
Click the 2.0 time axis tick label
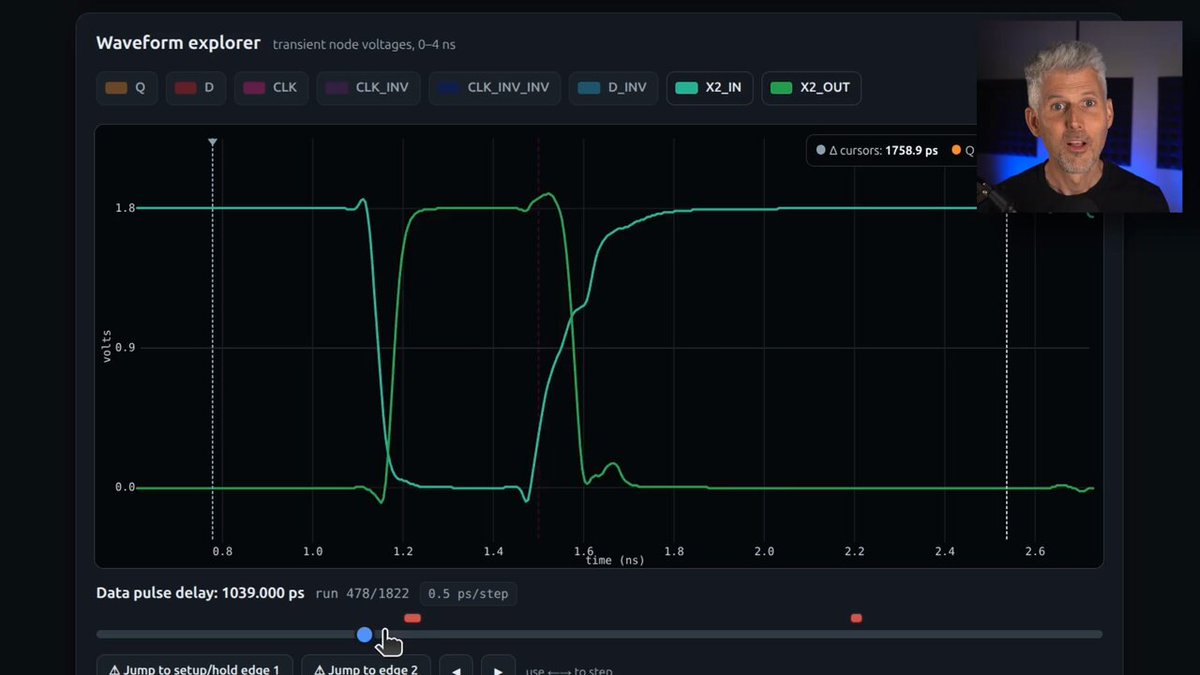(x=764, y=551)
